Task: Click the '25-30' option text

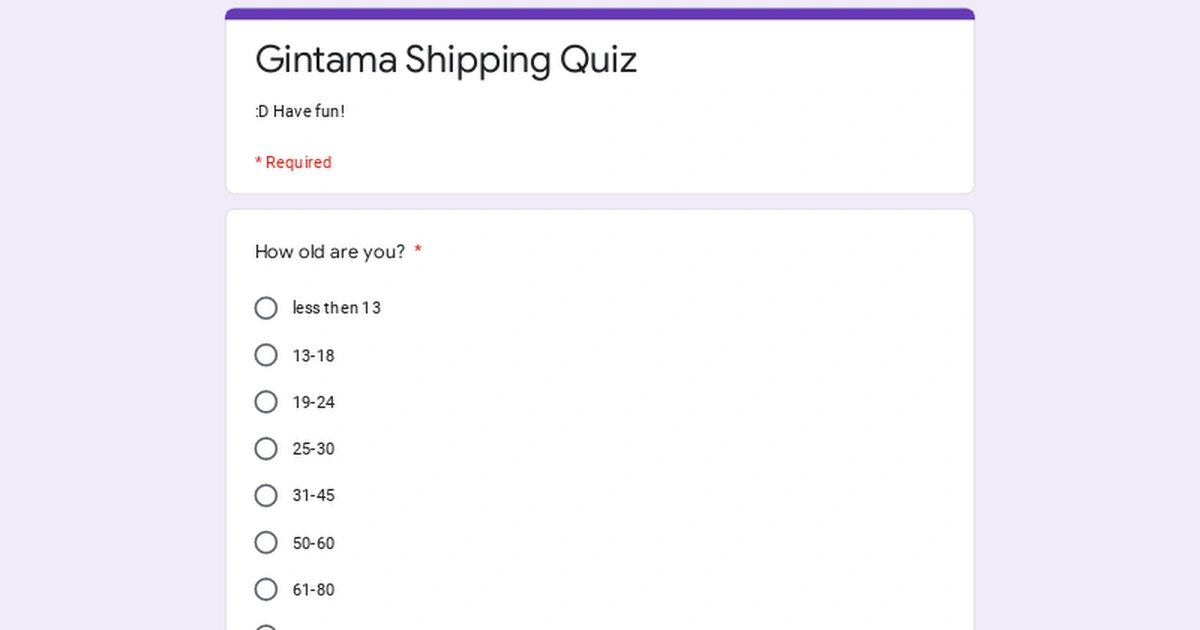Action: click(313, 449)
